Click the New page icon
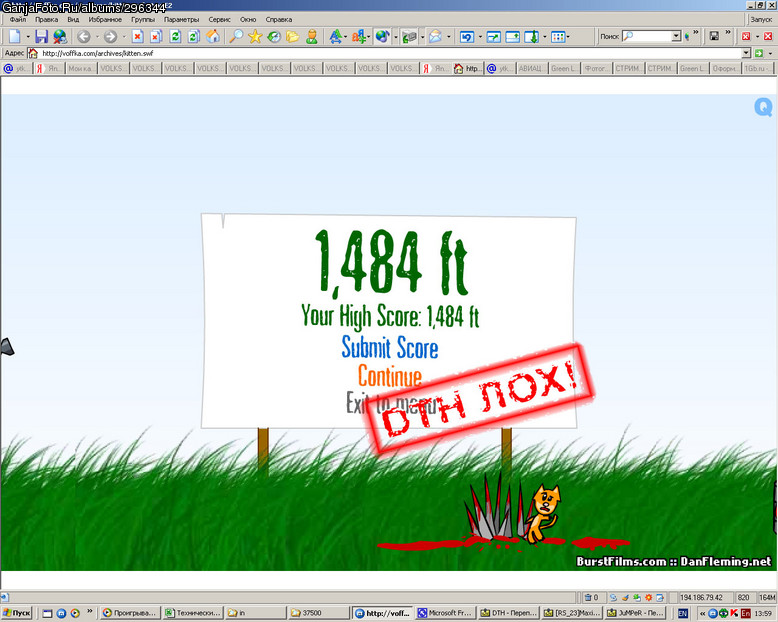The image size is (778, 622). click(x=15, y=37)
